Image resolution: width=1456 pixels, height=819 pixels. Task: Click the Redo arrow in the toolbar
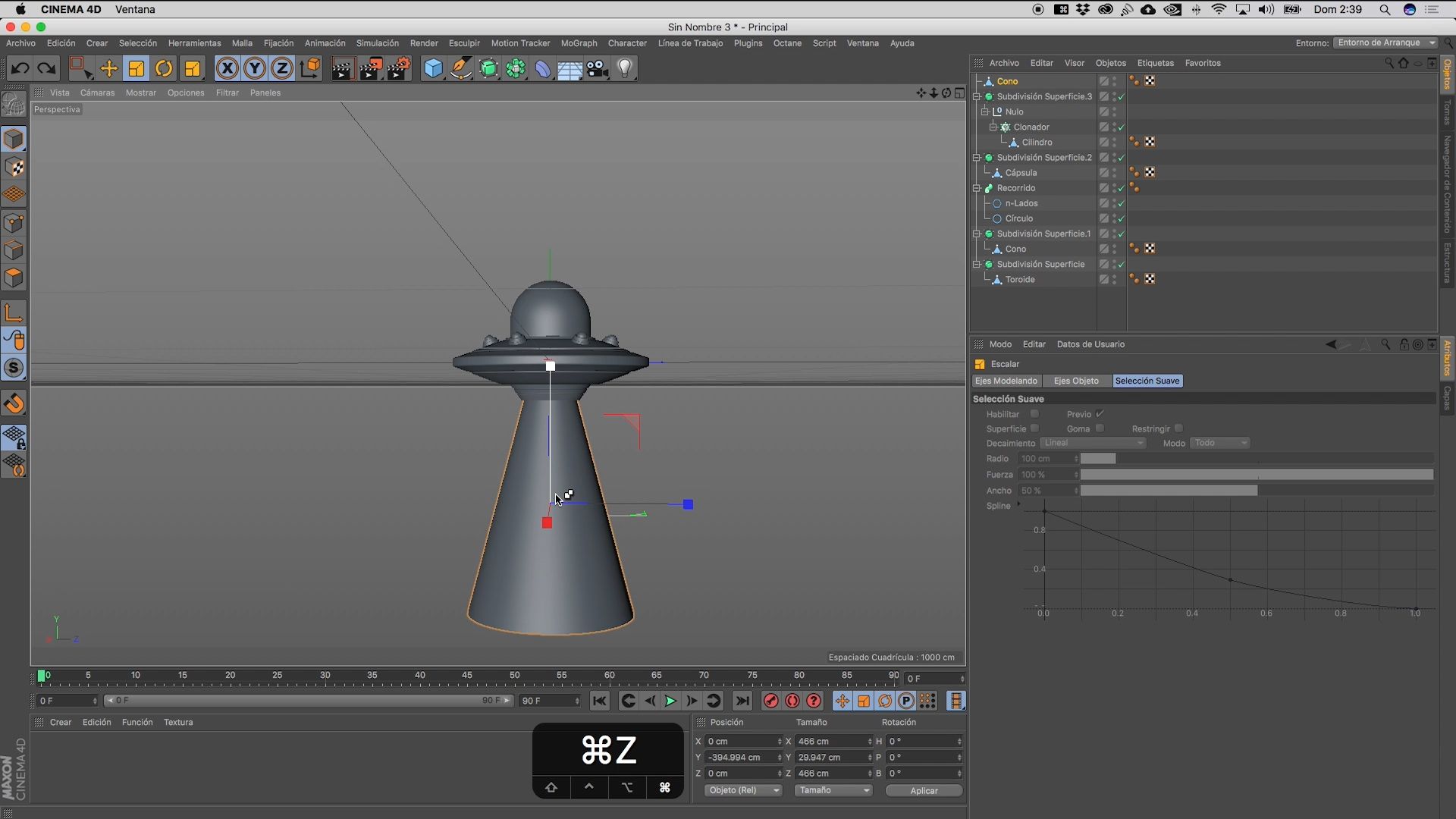[x=47, y=68]
